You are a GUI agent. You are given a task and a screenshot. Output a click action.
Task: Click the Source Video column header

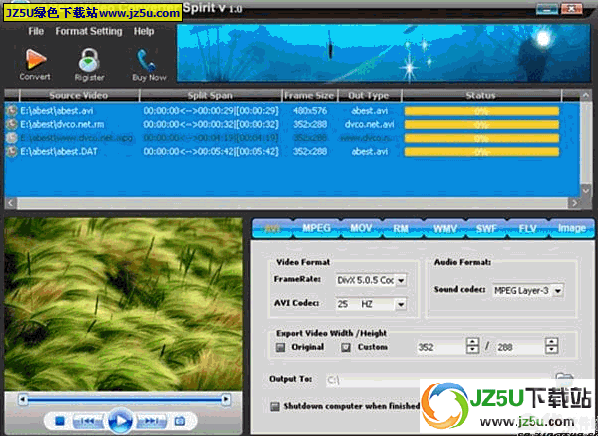pyautogui.click(x=79, y=95)
